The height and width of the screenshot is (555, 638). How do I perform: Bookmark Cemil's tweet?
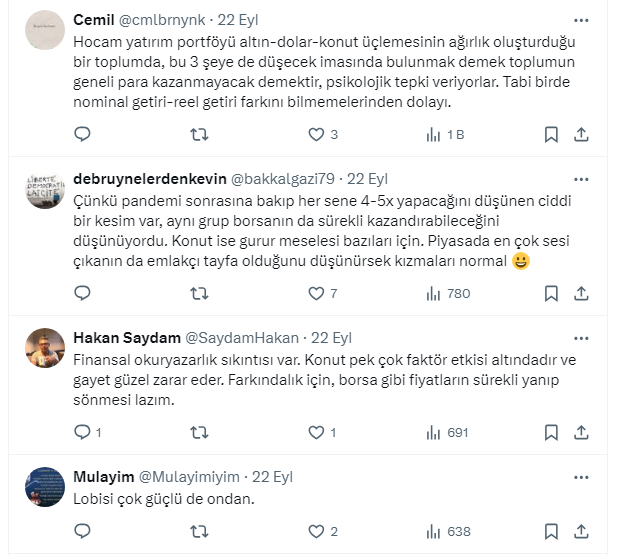(x=551, y=134)
